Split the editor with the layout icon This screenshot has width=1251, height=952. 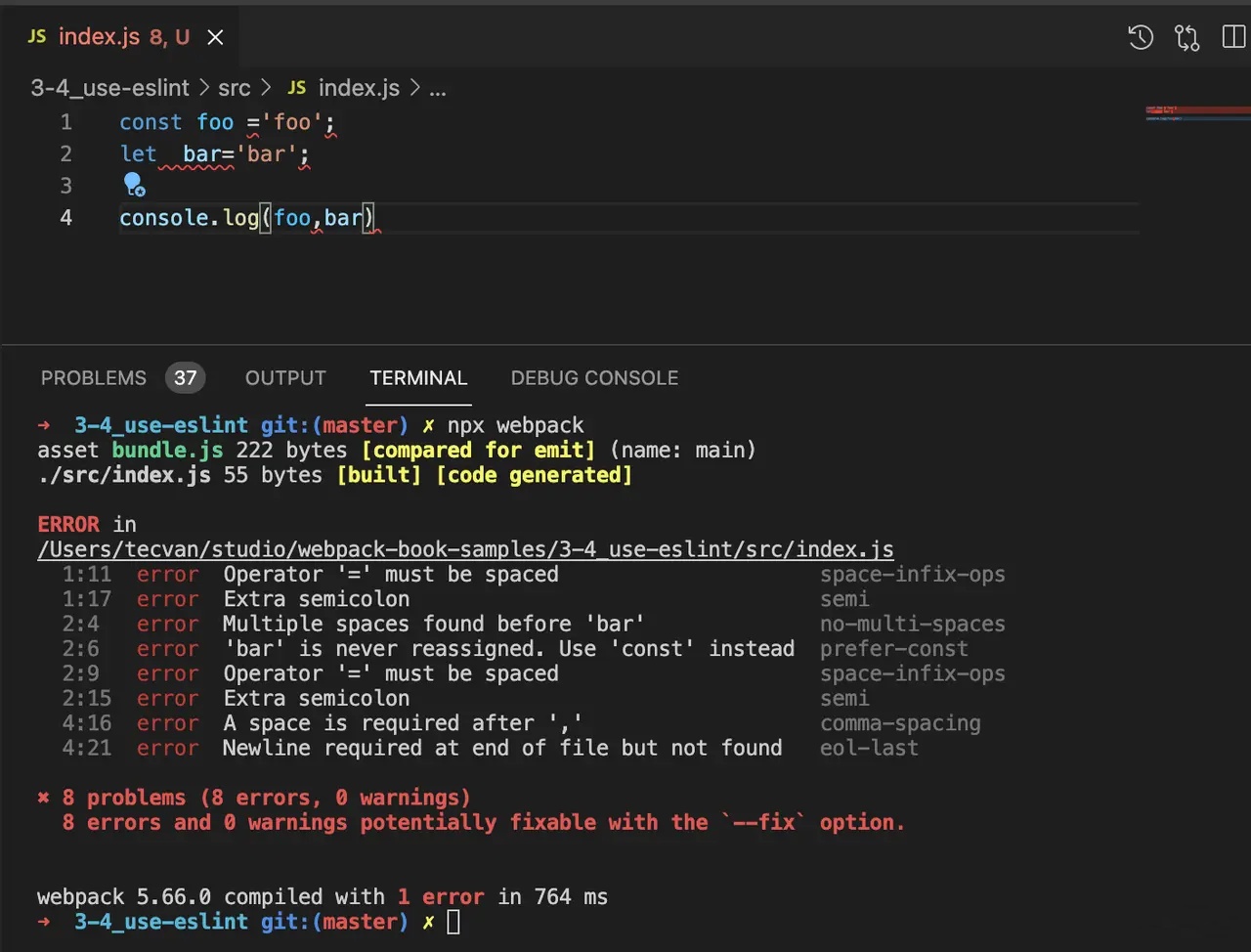pyautogui.click(x=1234, y=38)
